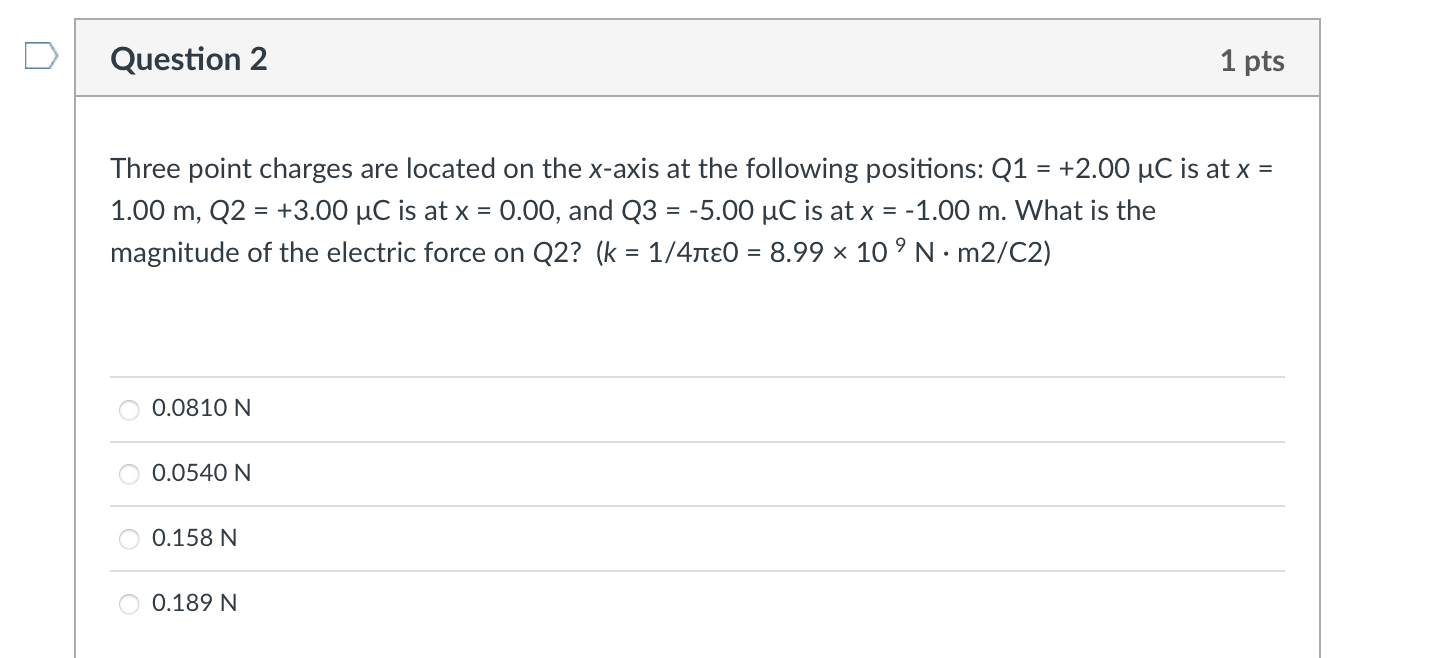
Task: Click the Question 2 title text
Action: coord(187,59)
